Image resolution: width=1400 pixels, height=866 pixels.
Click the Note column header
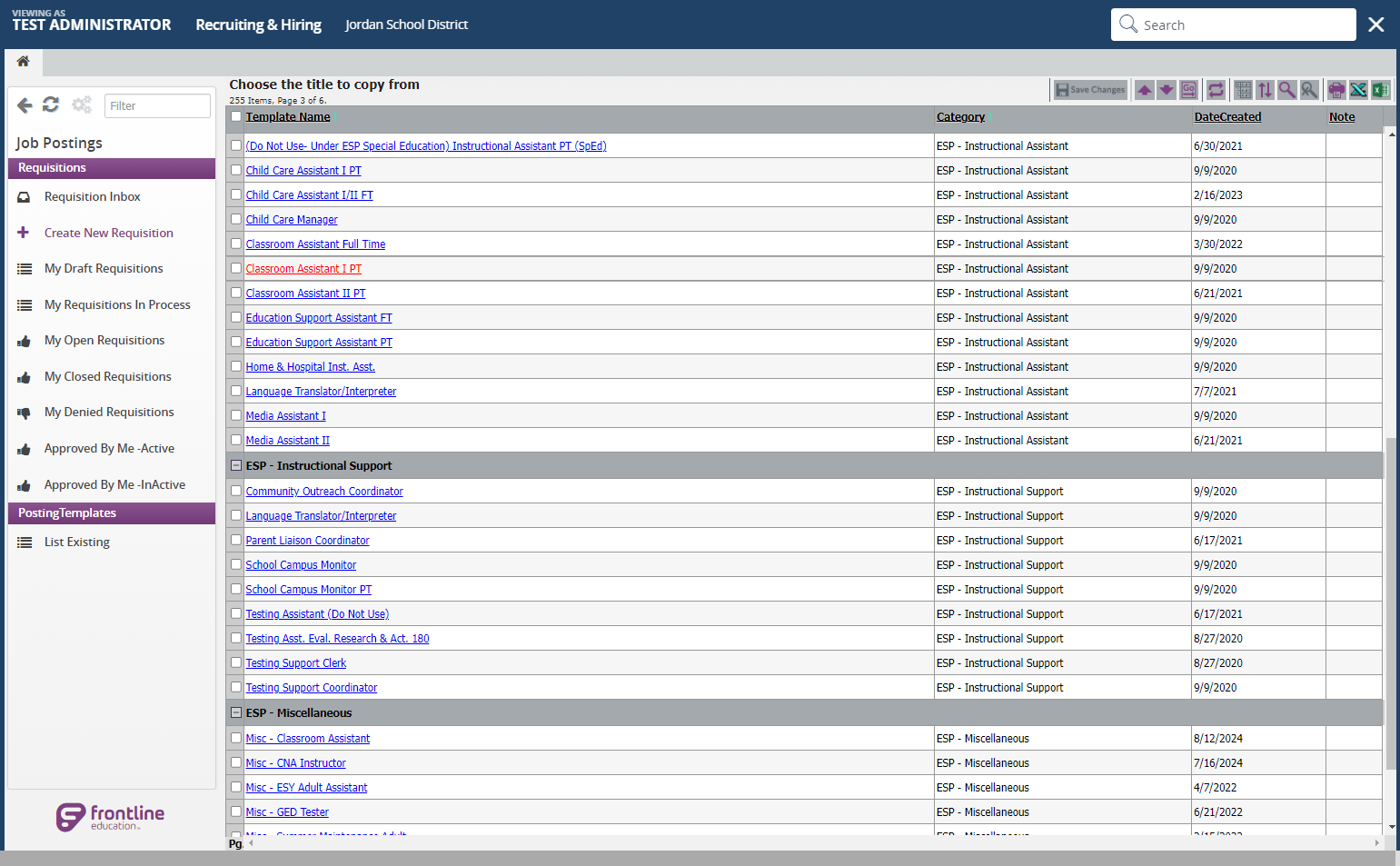1342,117
